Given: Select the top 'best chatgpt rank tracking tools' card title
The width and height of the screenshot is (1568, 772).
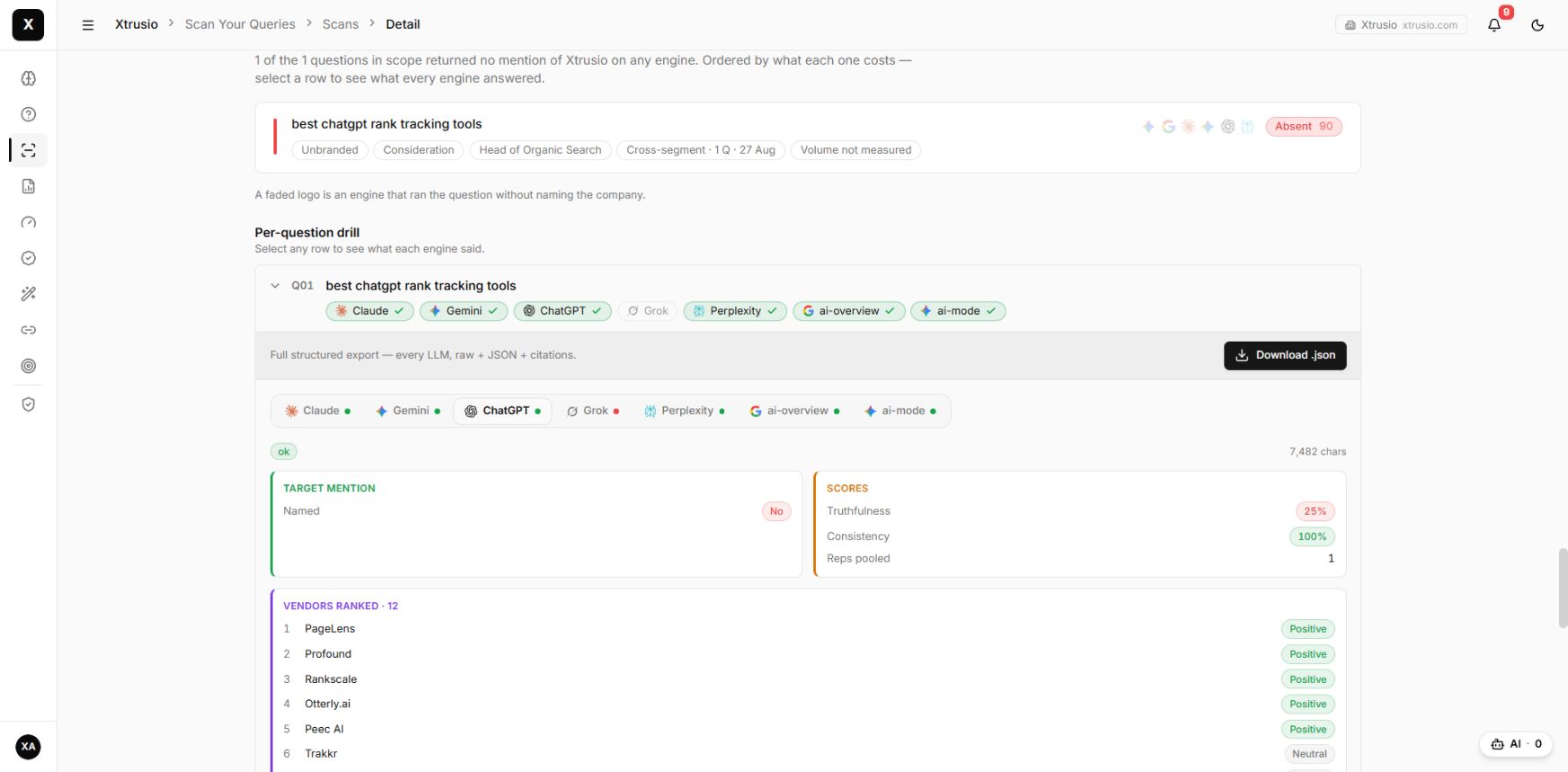Looking at the screenshot, I should point(386,124).
